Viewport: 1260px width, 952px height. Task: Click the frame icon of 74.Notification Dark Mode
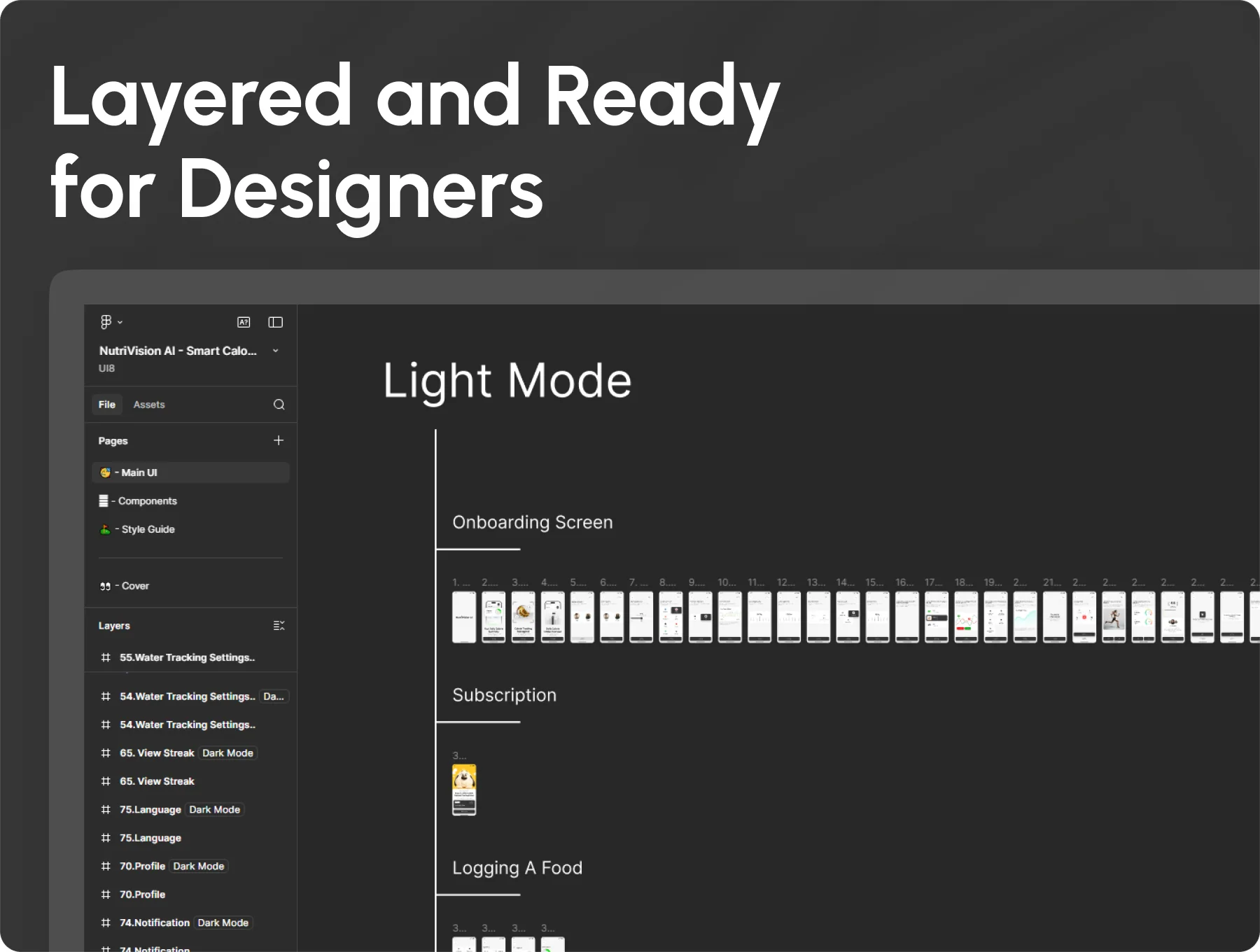click(106, 923)
